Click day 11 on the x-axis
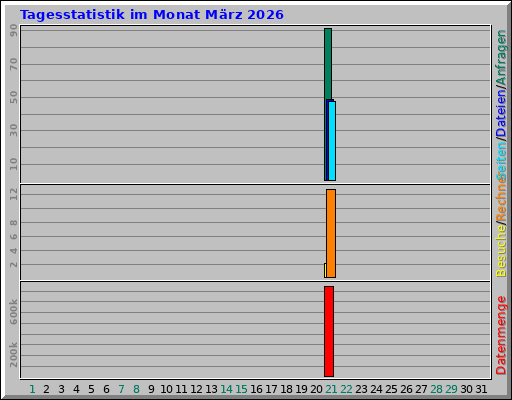The height and width of the screenshot is (400, 512). pyautogui.click(x=181, y=389)
